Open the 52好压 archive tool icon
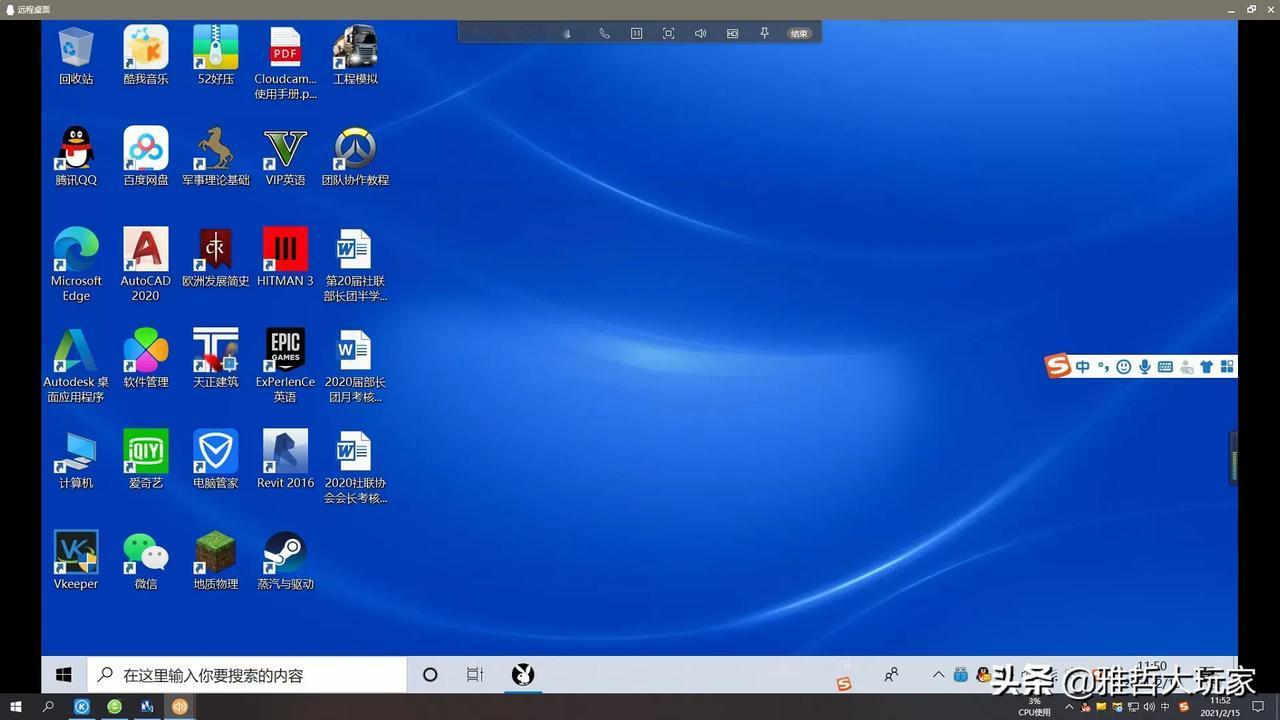Screen dimensions: 1280x720 tap(216, 56)
